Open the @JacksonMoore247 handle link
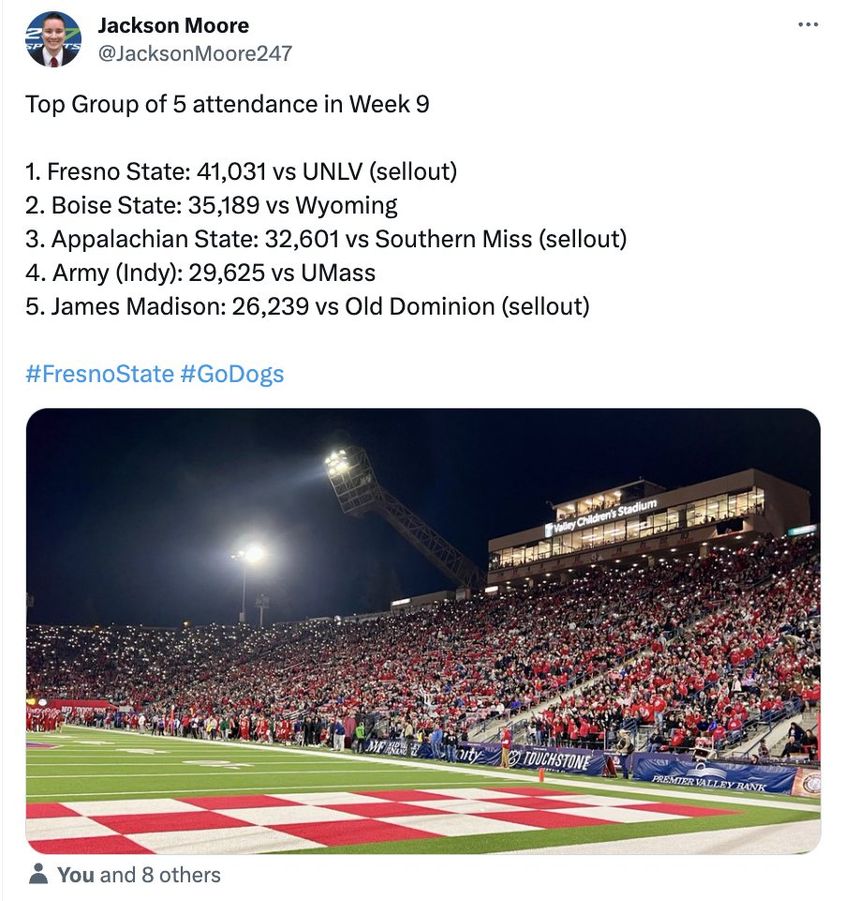Viewport: 843px width, 901px height. (195, 53)
